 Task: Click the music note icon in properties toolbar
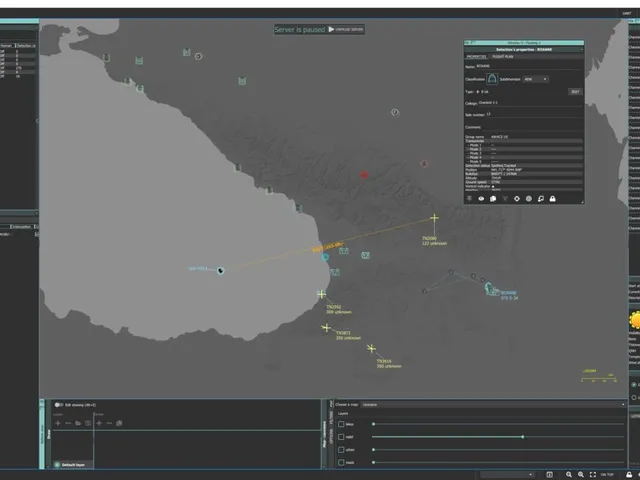point(540,199)
